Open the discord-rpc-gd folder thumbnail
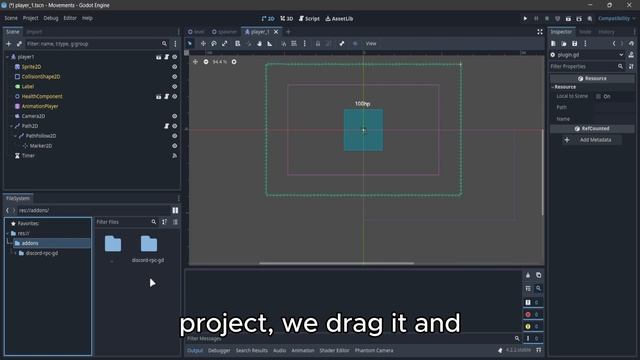640x360 pixels. point(149,244)
